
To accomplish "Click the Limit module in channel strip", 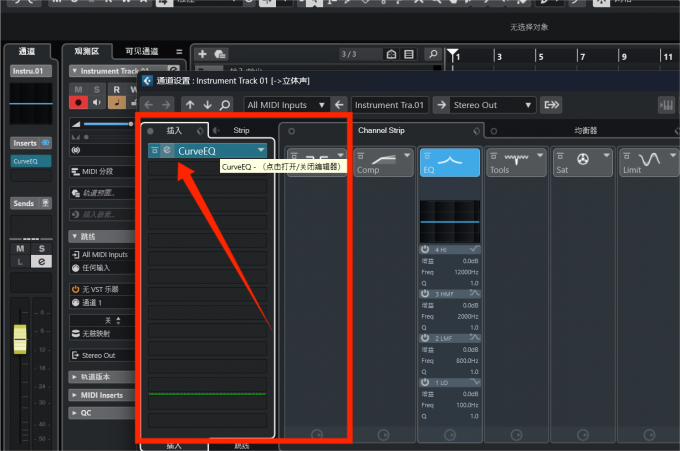I will pos(649,162).
